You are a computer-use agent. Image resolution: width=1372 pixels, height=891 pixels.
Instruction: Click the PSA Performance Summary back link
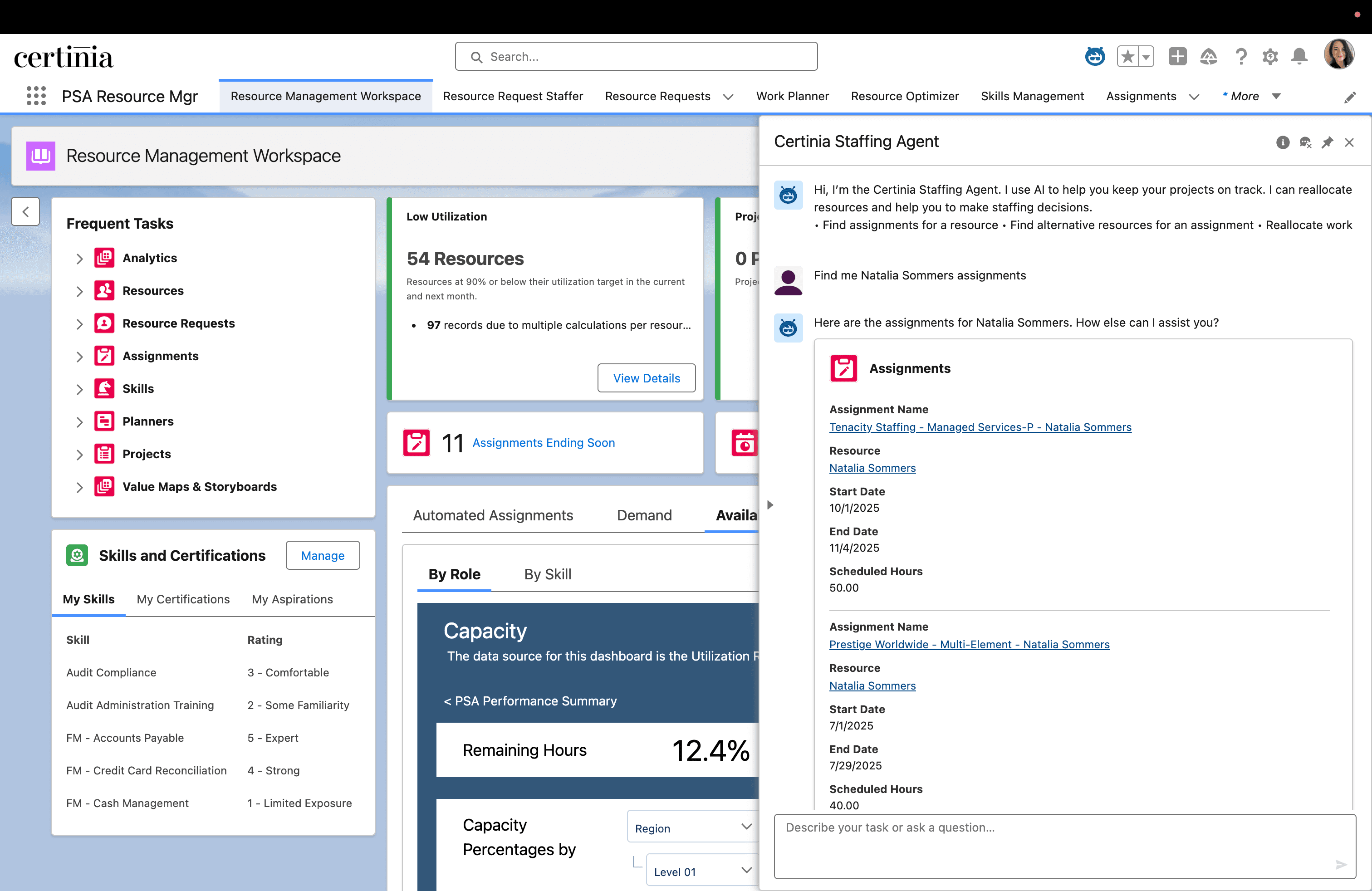pos(530,701)
